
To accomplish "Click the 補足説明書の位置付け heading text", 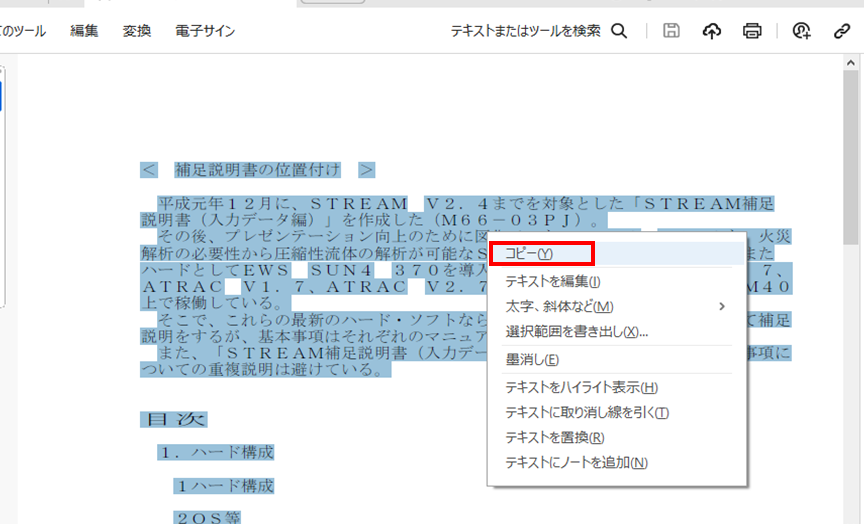I will point(257,170).
